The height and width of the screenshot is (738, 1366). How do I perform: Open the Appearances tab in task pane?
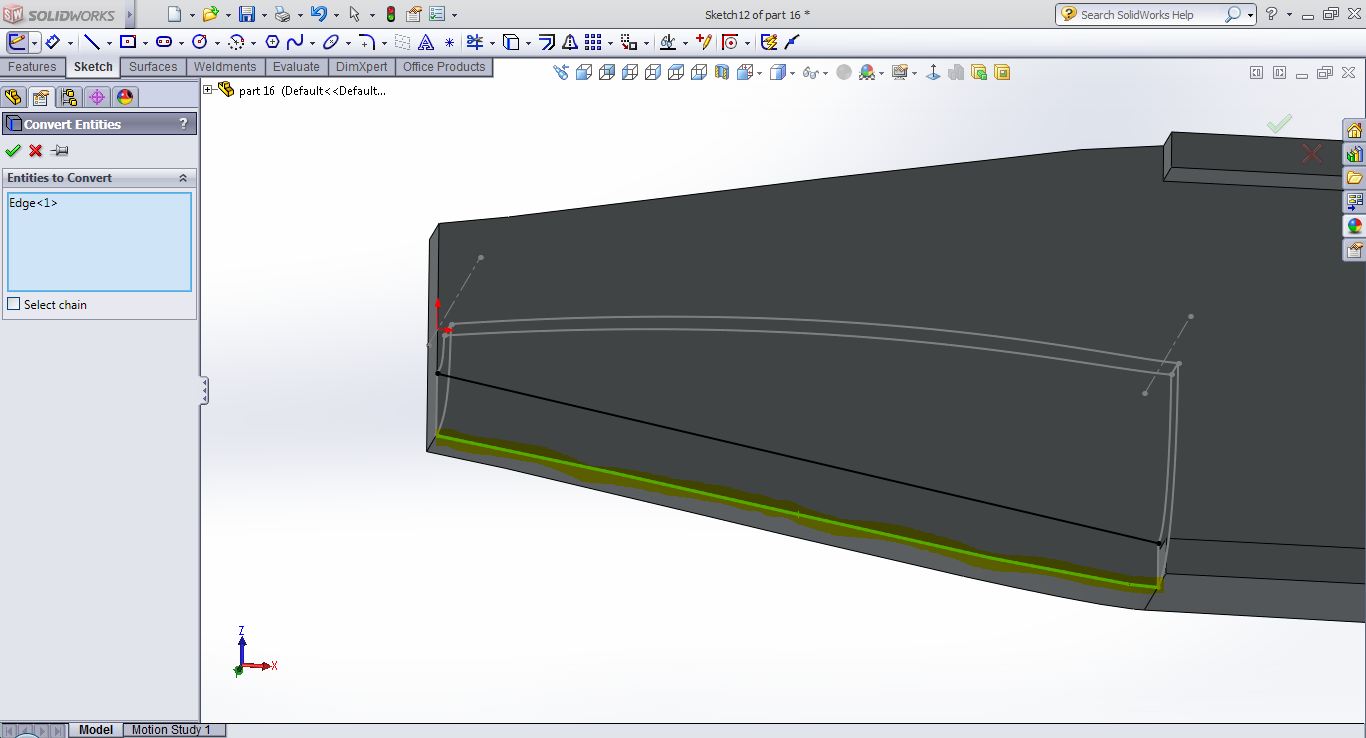pos(1354,226)
